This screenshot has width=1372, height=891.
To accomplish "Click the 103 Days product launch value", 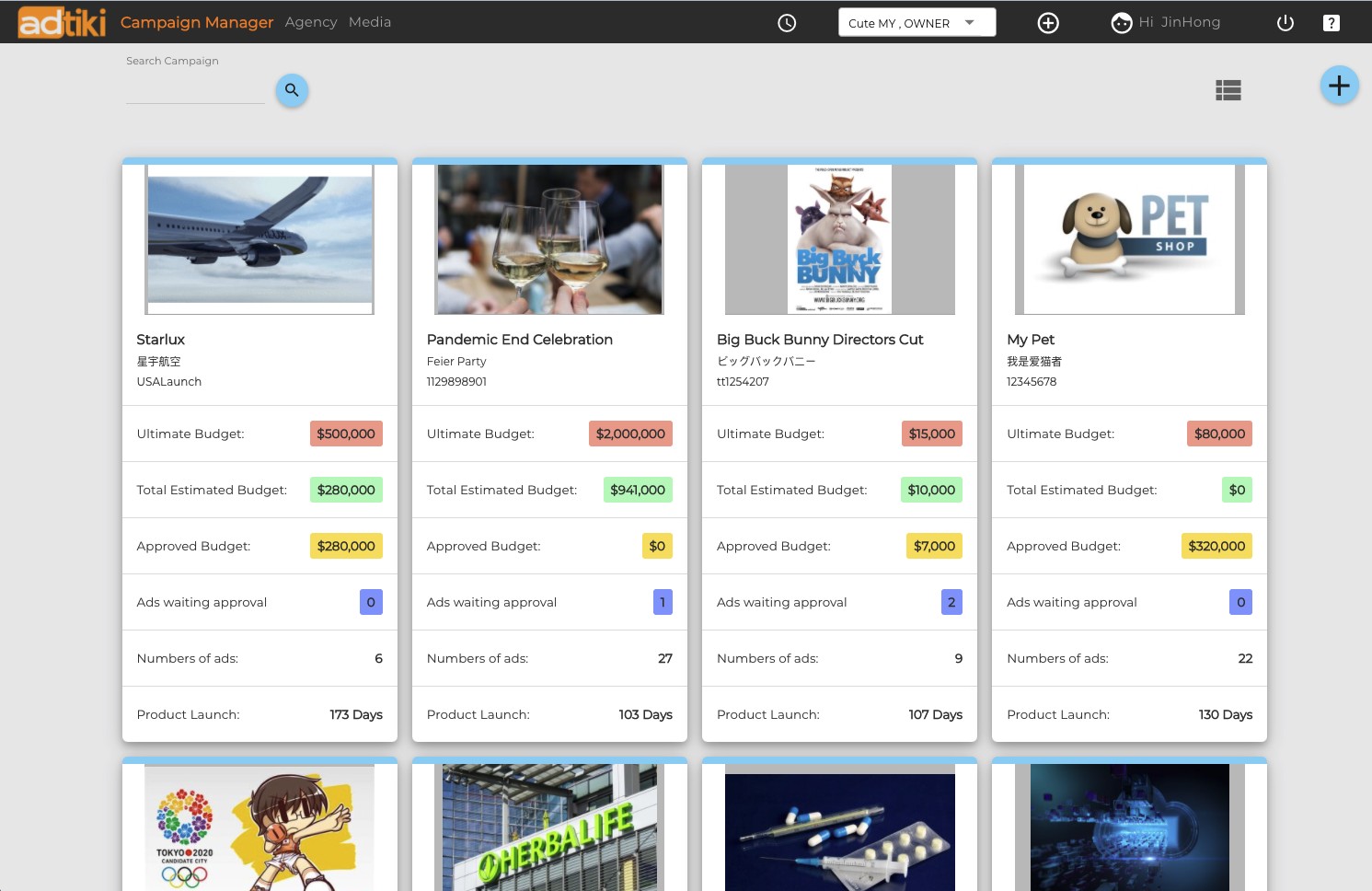I will pos(646,714).
